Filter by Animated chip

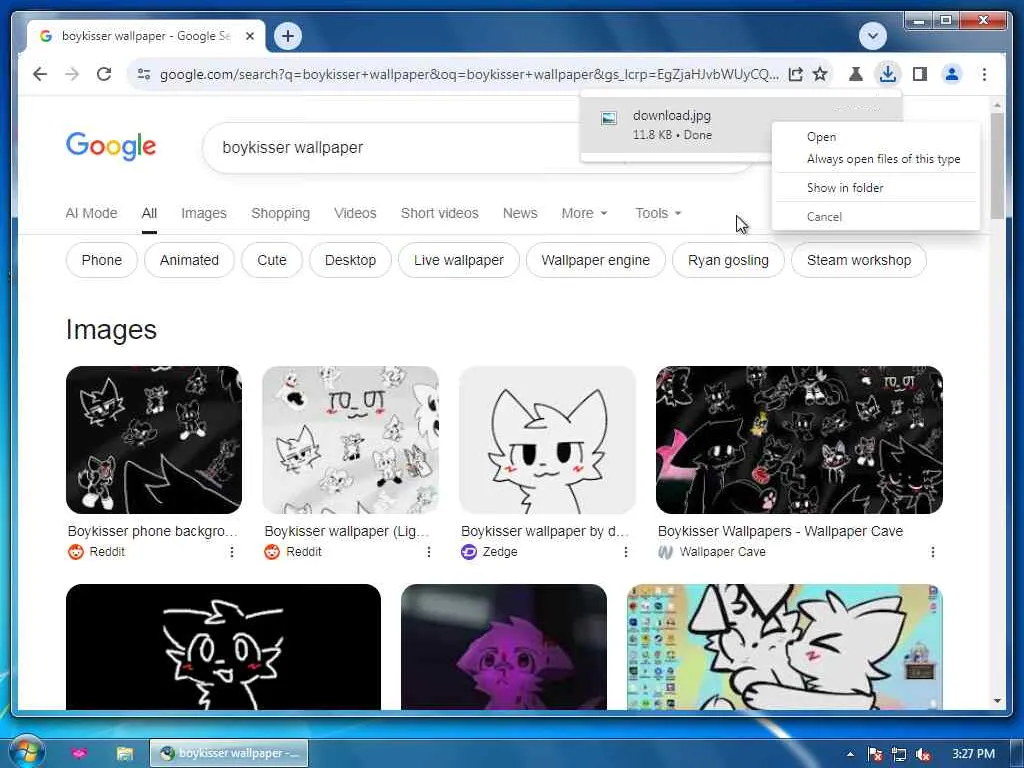coord(189,260)
